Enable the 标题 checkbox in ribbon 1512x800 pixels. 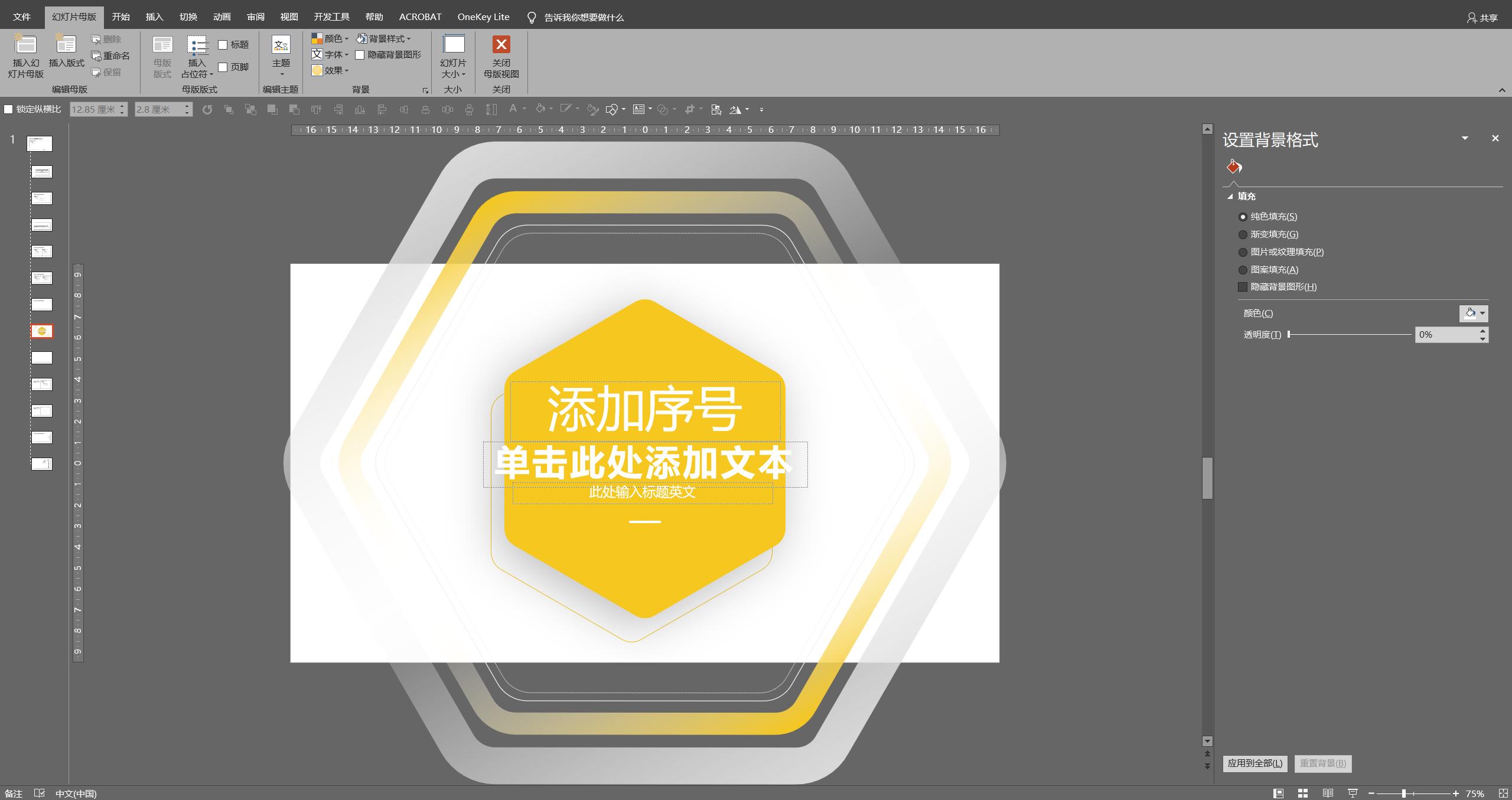(223, 44)
